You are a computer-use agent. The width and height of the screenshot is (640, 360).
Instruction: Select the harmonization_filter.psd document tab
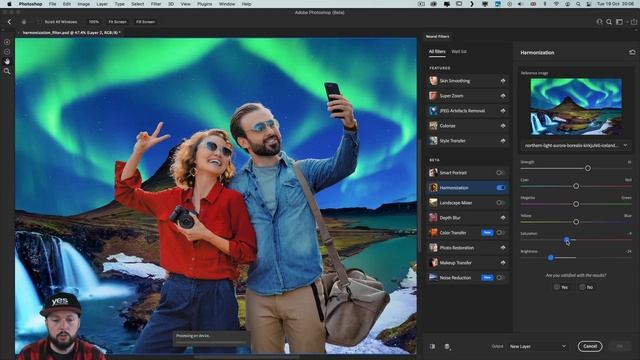coord(71,33)
